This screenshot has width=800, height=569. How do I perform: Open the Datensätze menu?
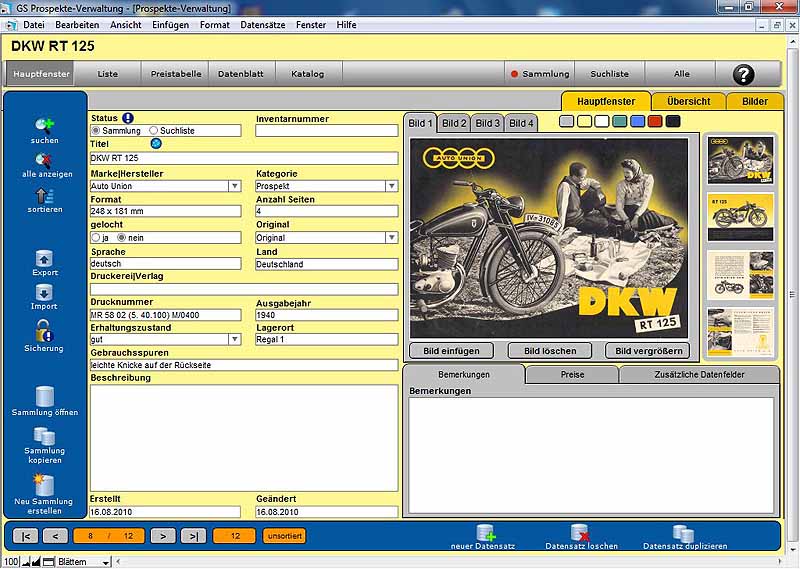pyautogui.click(x=263, y=24)
